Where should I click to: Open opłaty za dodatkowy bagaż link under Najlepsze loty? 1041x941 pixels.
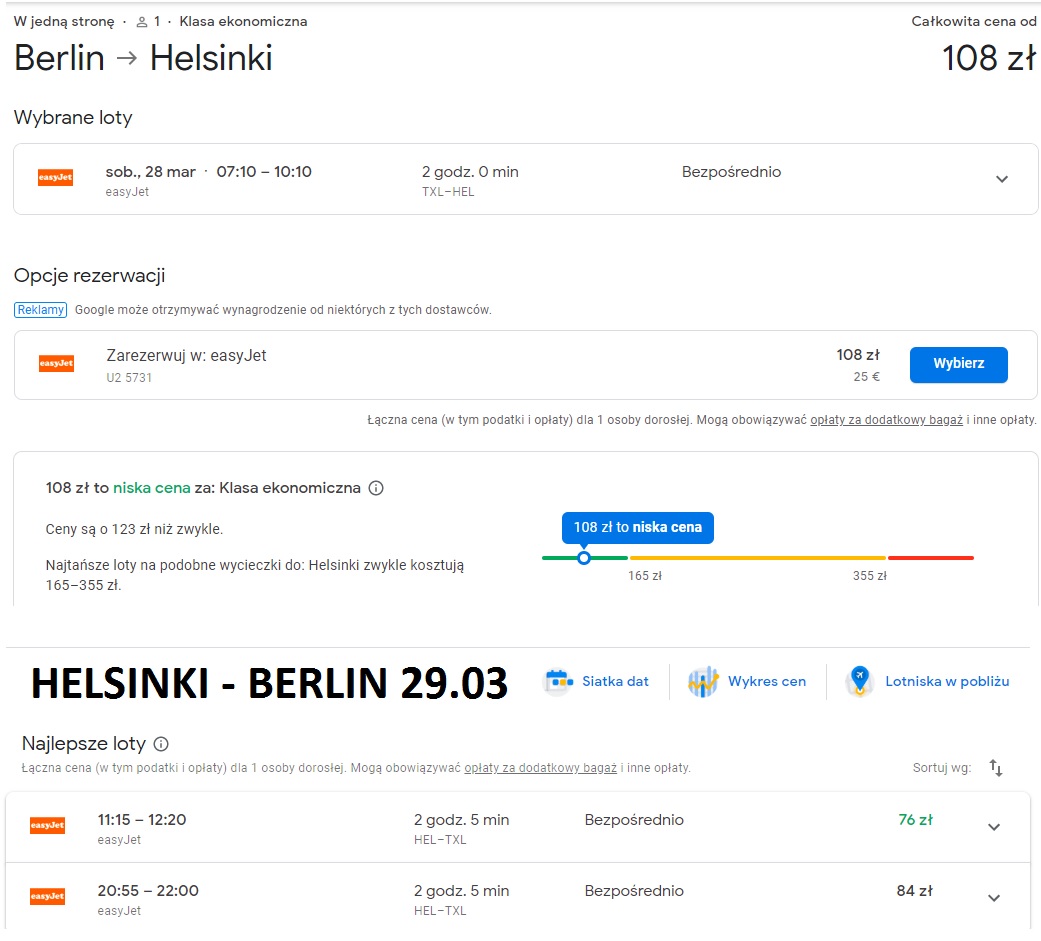pos(540,768)
